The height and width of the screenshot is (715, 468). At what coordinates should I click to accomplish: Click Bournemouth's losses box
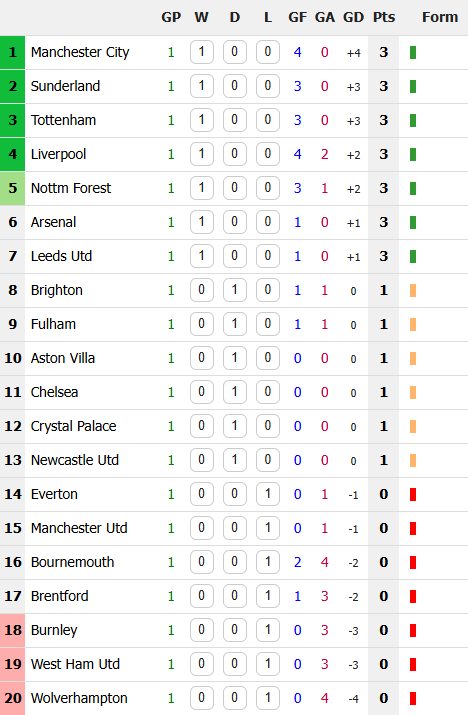(268, 562)
